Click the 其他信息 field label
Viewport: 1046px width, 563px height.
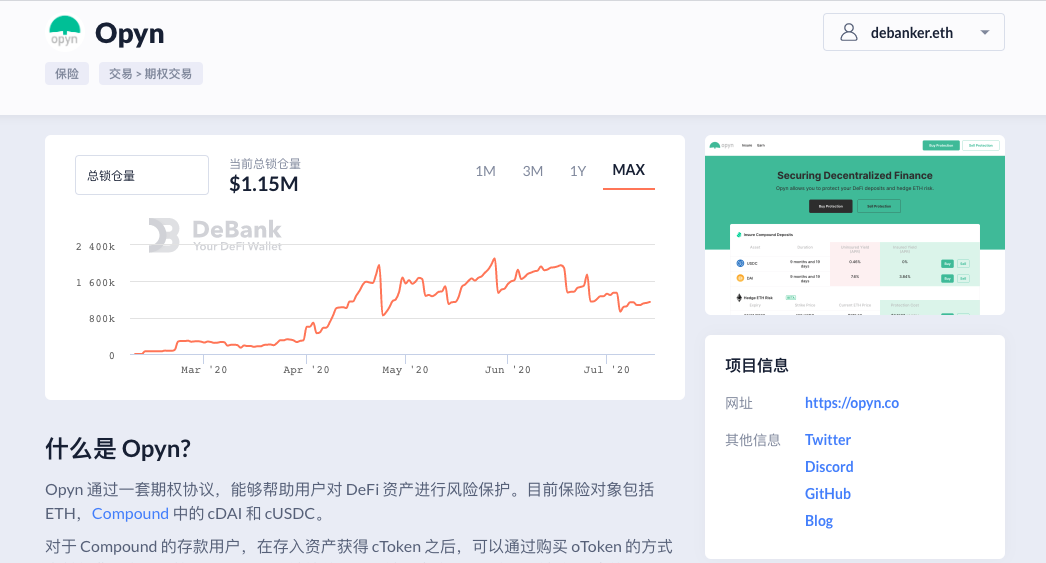[x=753, y=440]
